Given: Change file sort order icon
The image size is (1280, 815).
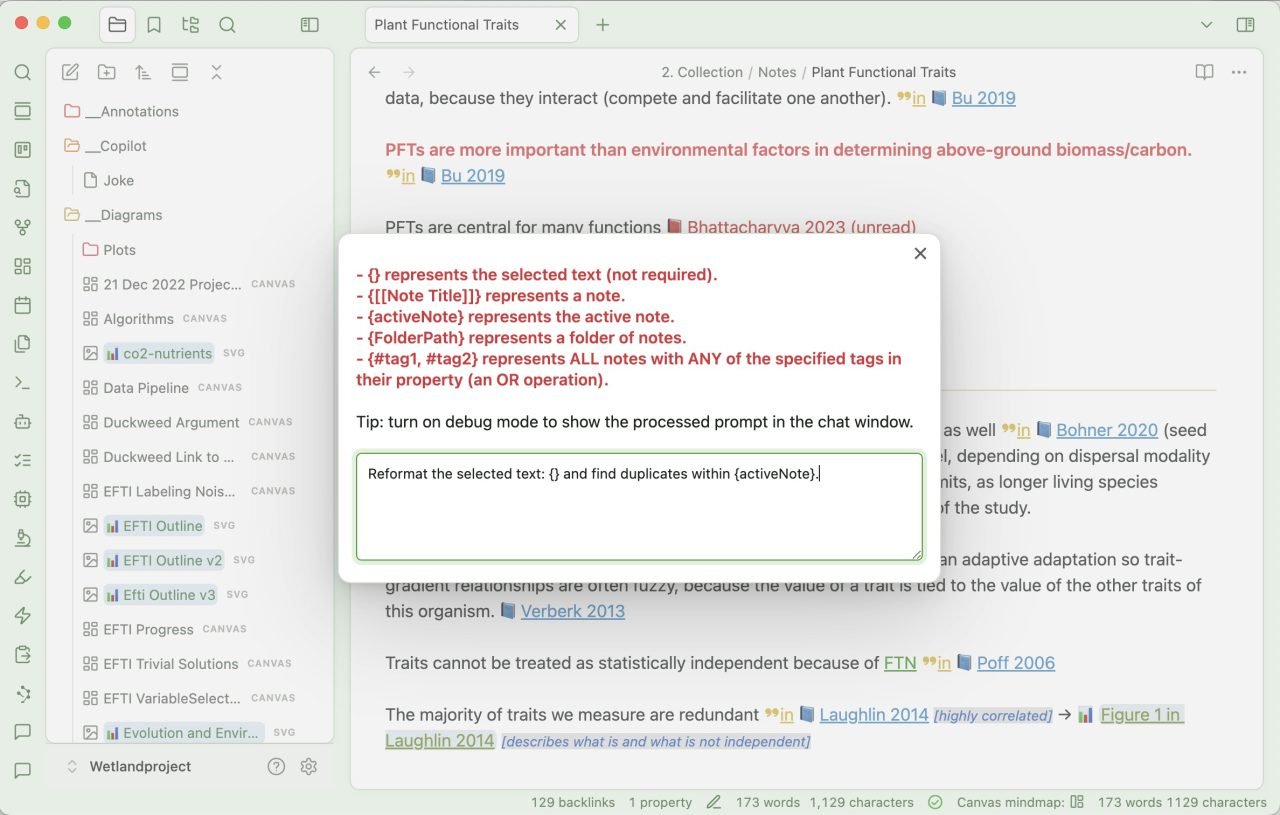Looking at the screenshot, I should pyautogui.click(x=143, y=72).
